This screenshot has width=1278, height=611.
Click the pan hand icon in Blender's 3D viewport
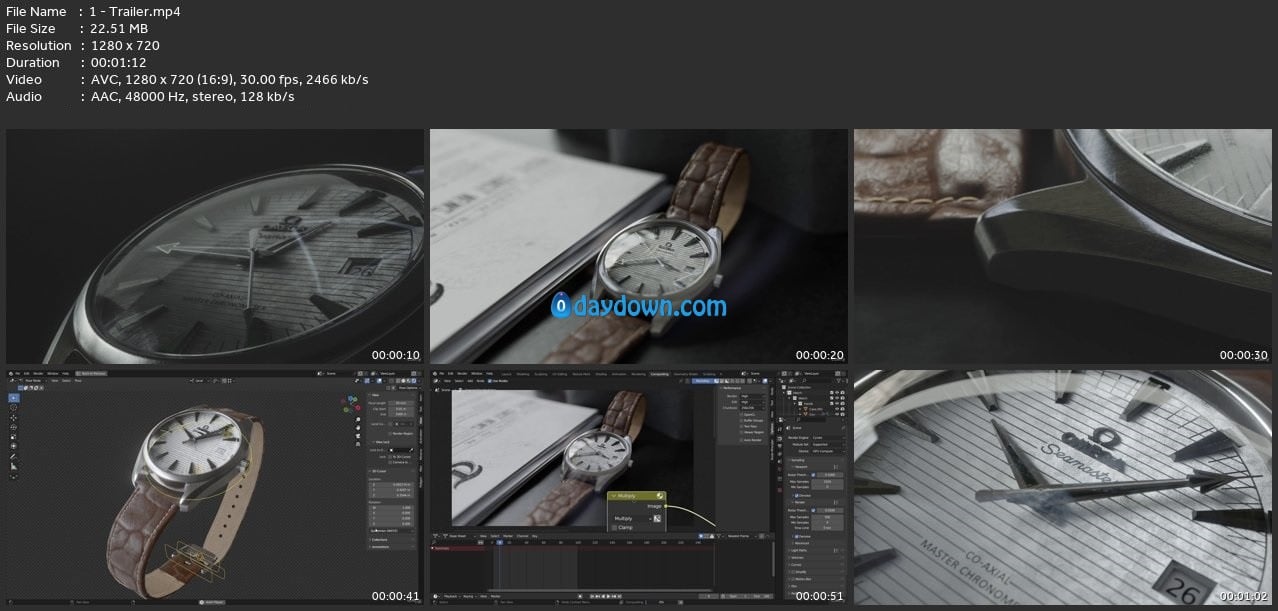pos(358,430)
